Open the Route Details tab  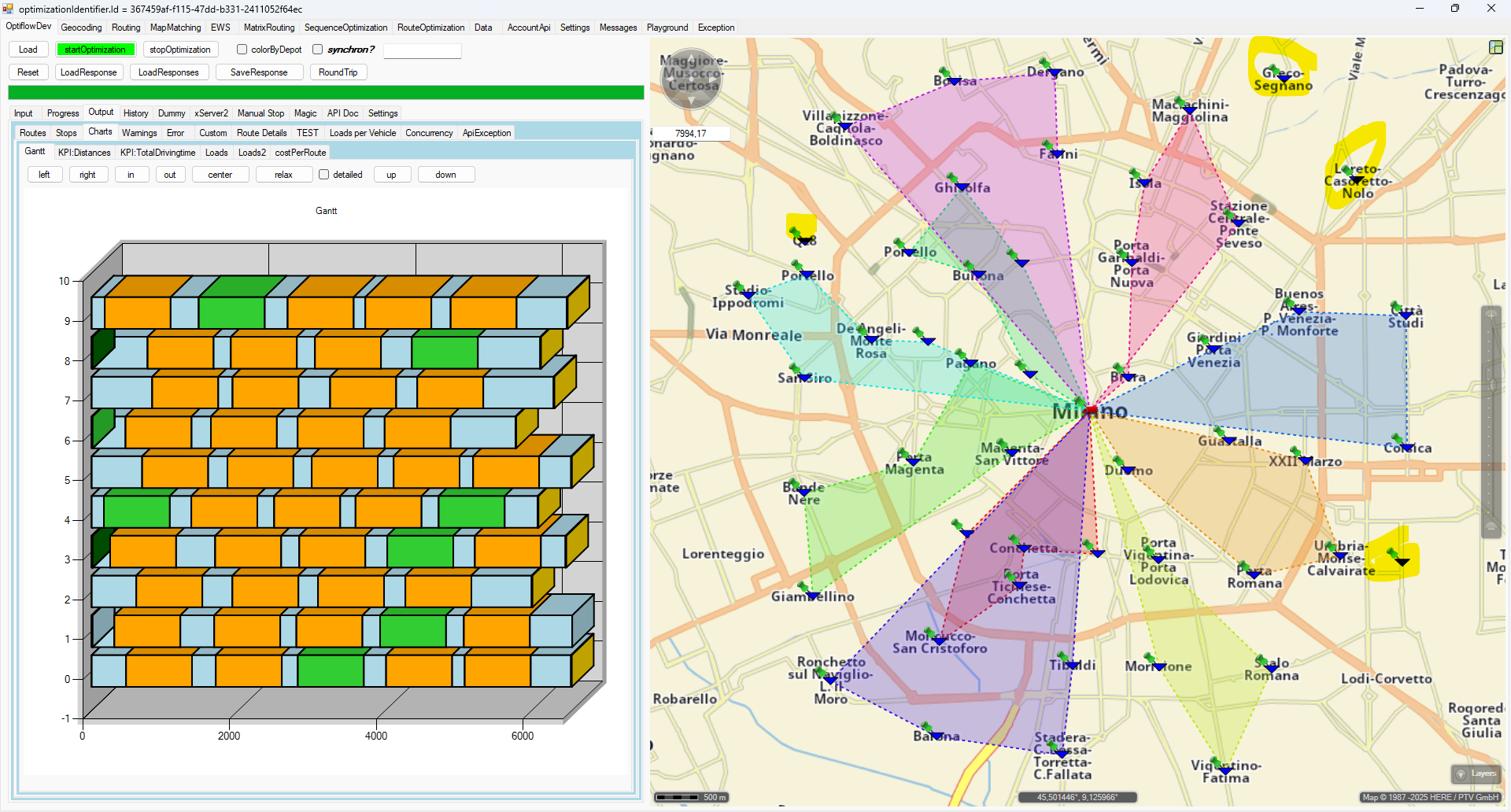point(261,133)
